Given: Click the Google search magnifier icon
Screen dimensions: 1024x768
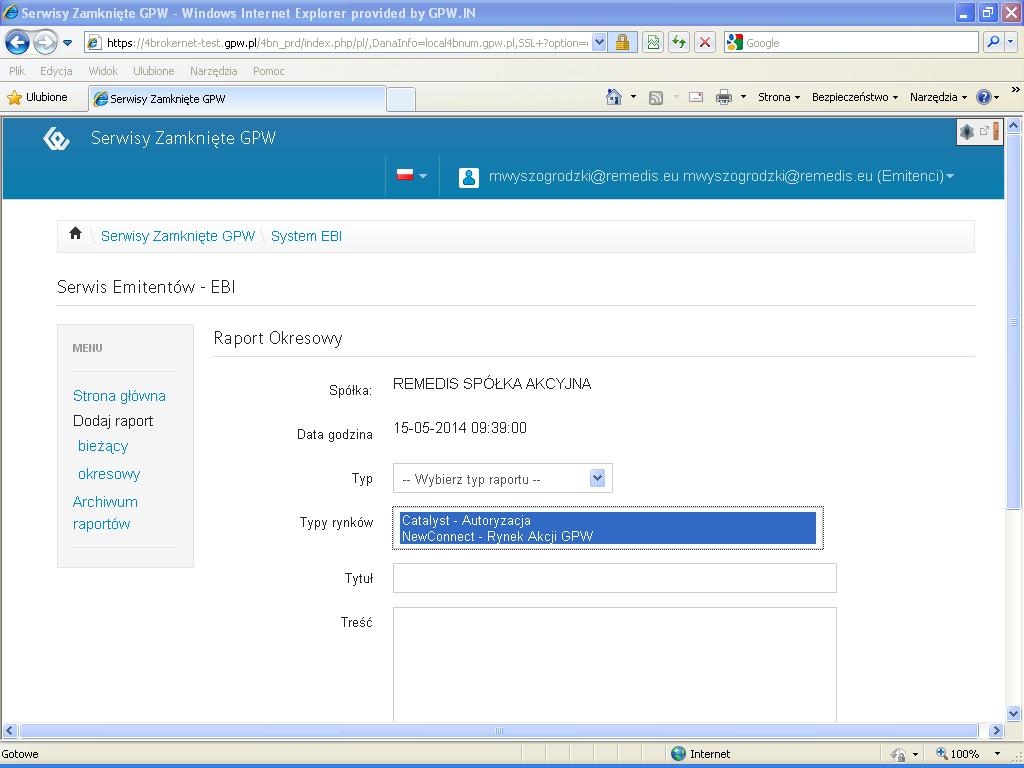Looking at the screenshot, I should pyautogui.click(x=993, y=42).
